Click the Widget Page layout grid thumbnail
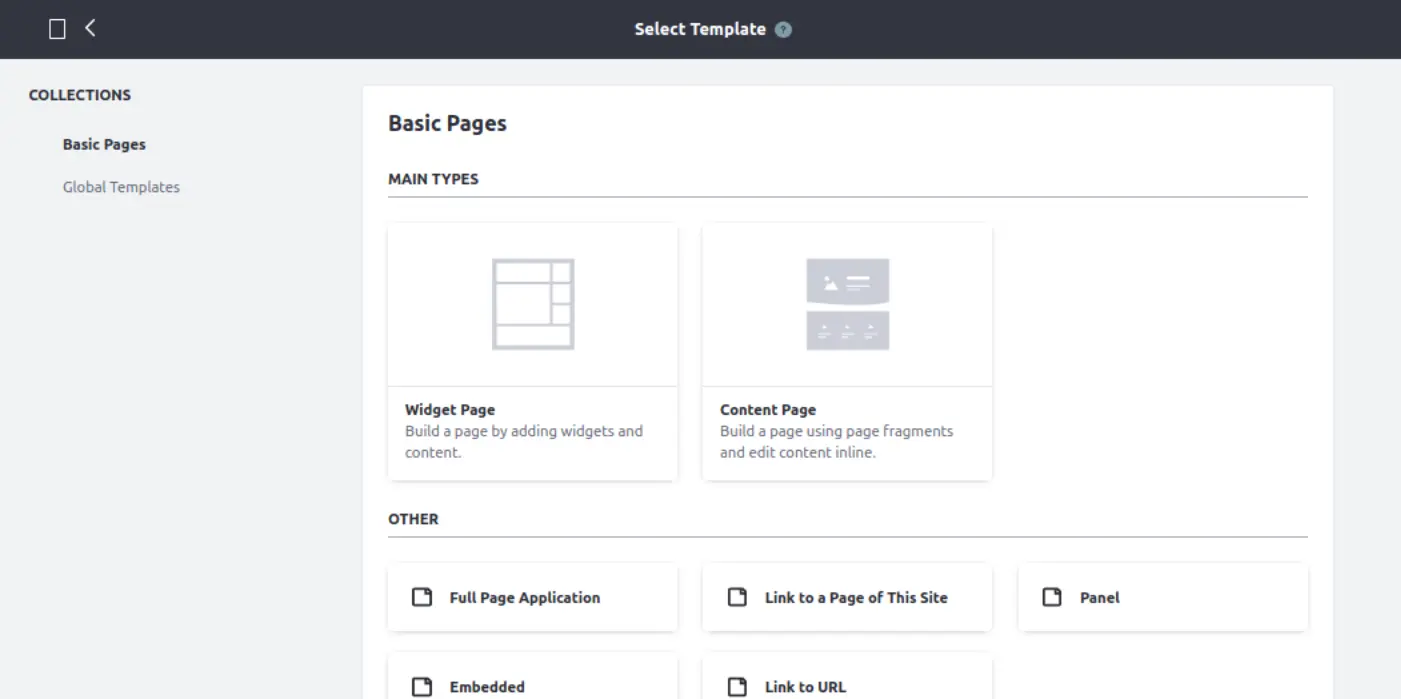 click(533, 304)
